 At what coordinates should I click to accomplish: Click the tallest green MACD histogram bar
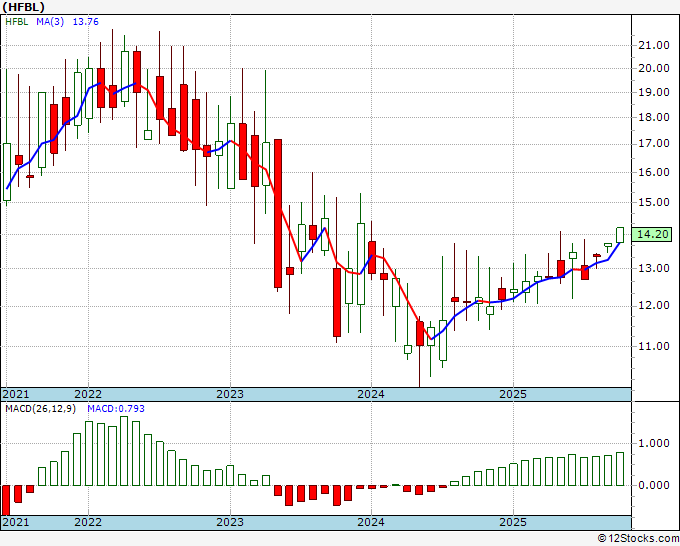[x=124, y=451]
